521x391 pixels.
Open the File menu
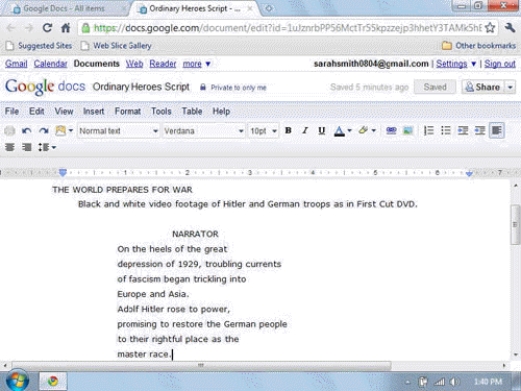click(12, 111)
